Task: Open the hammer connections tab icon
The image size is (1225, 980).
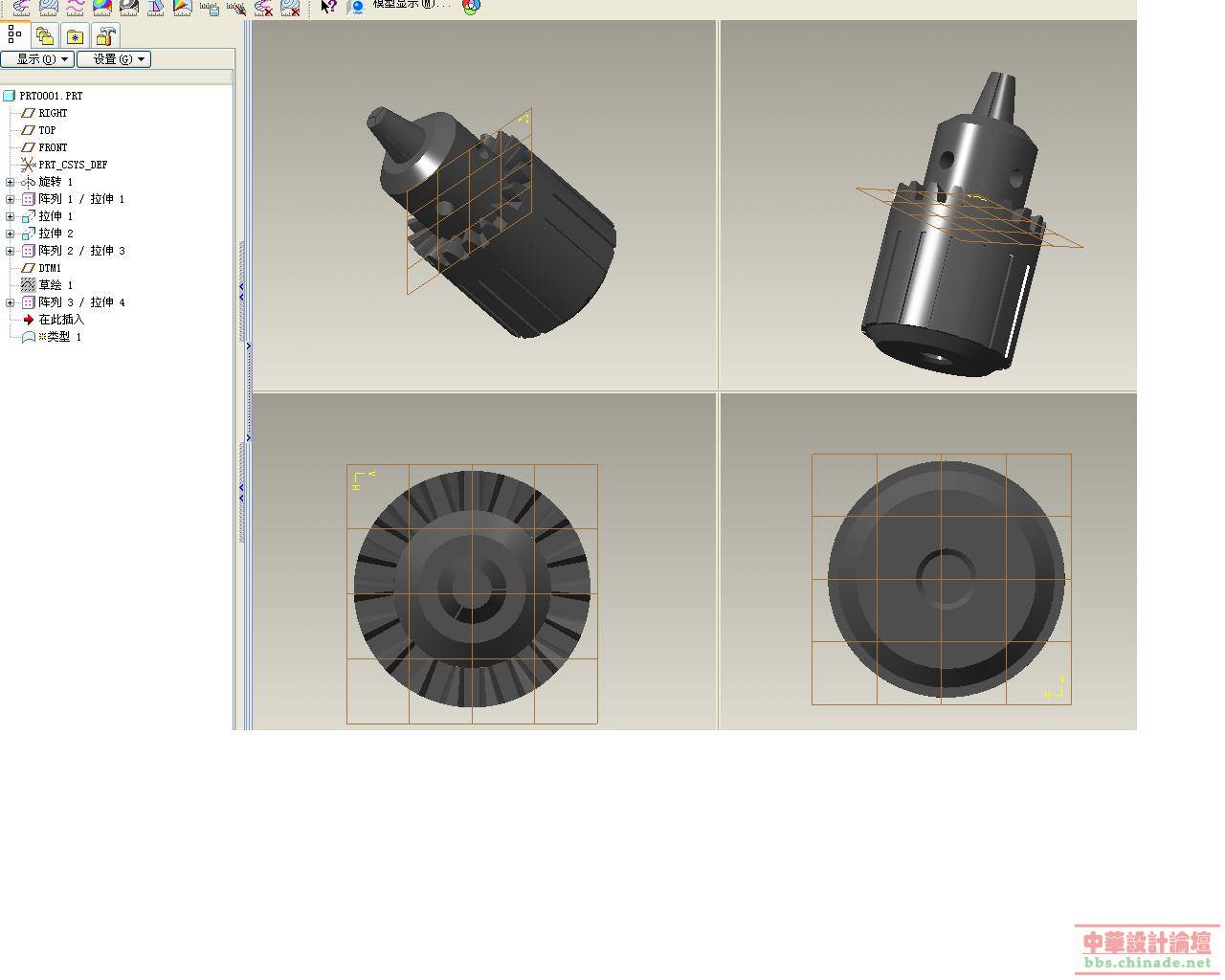Action: point(105,36)
